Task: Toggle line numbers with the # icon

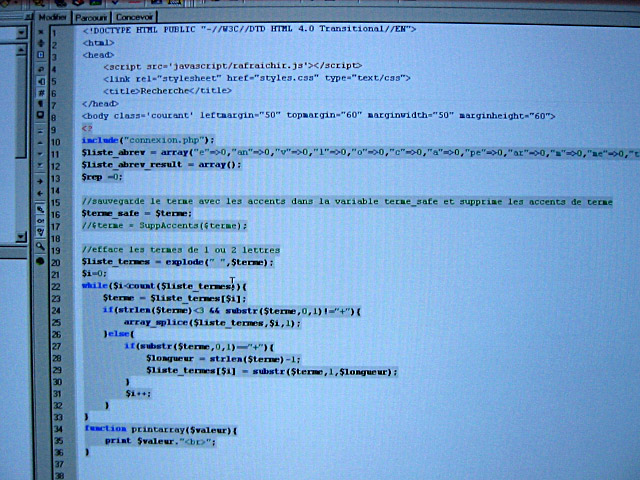Action: pos(40,93)
